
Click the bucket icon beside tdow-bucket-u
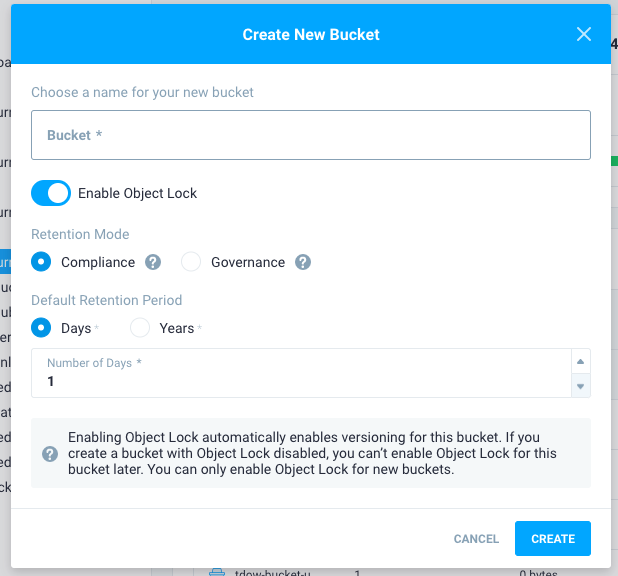(216, 572)
